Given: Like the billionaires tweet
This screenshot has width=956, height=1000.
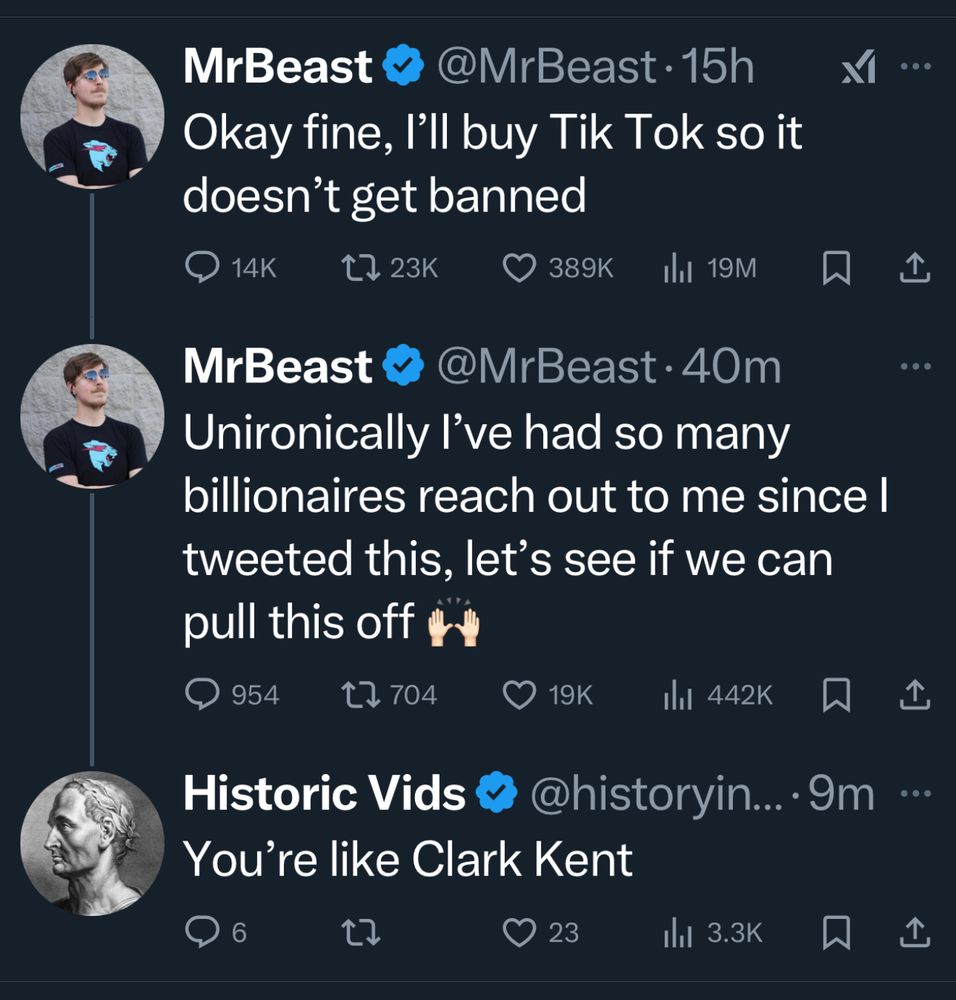Looking at the screenshot, I should pyautogui.click(x=519, y=694).
